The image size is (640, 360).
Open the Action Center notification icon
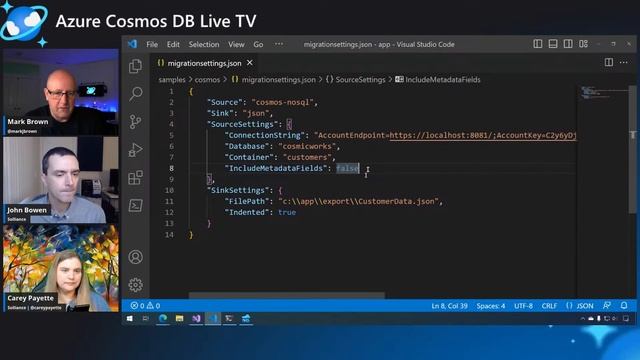tap(626, 319)
